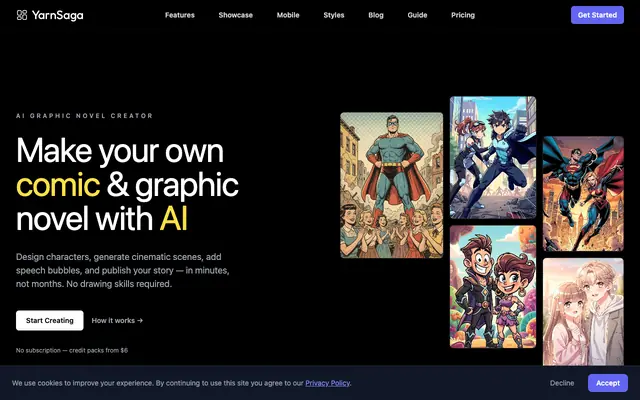Click the Start Creating button
Viewport: 640px width, 400px height.
point(50,320)
